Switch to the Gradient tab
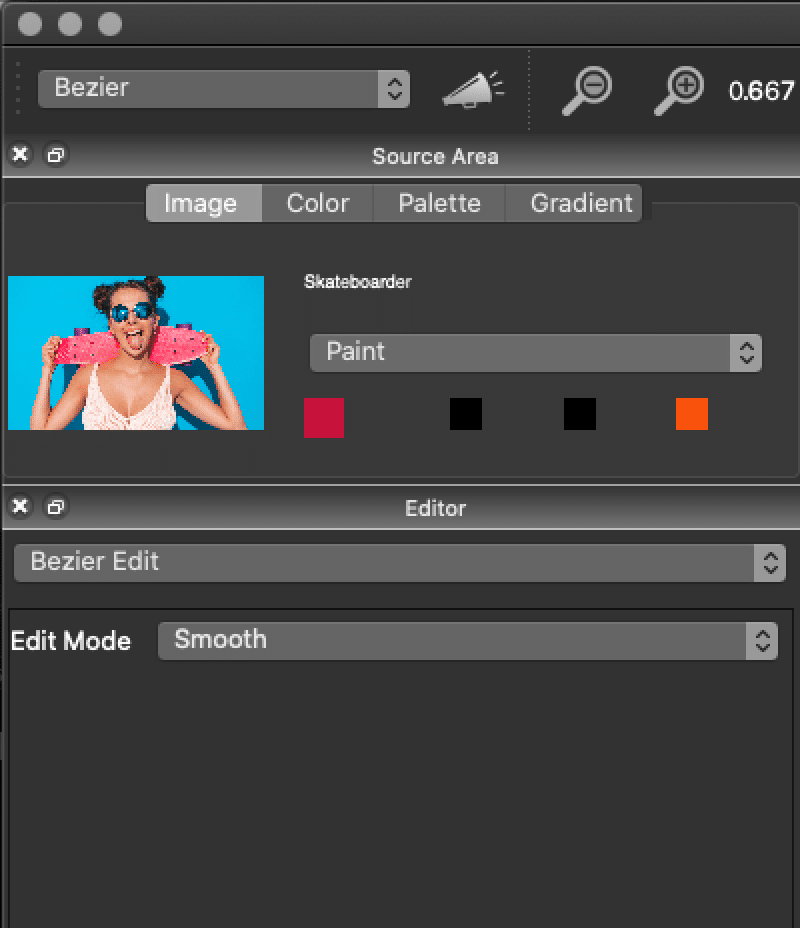800x928 pixels. 574,203
